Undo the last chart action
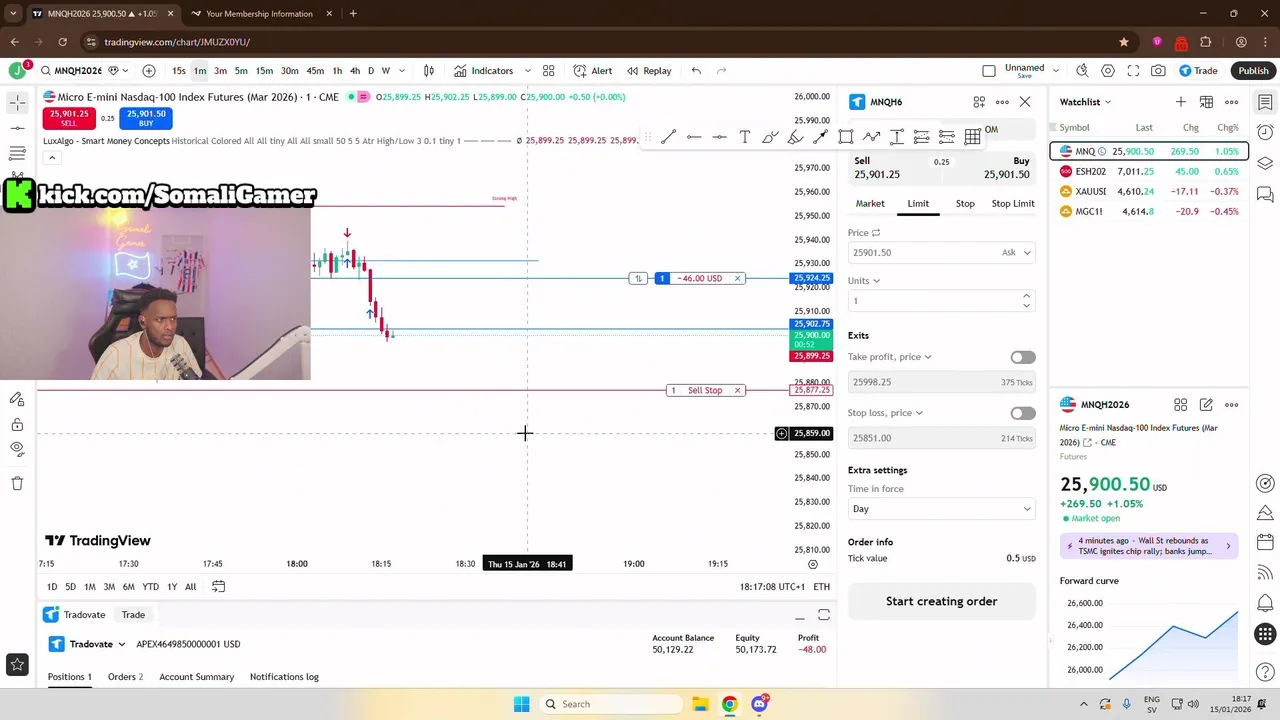The image size is (1280, 720). [x=696, y=71]
